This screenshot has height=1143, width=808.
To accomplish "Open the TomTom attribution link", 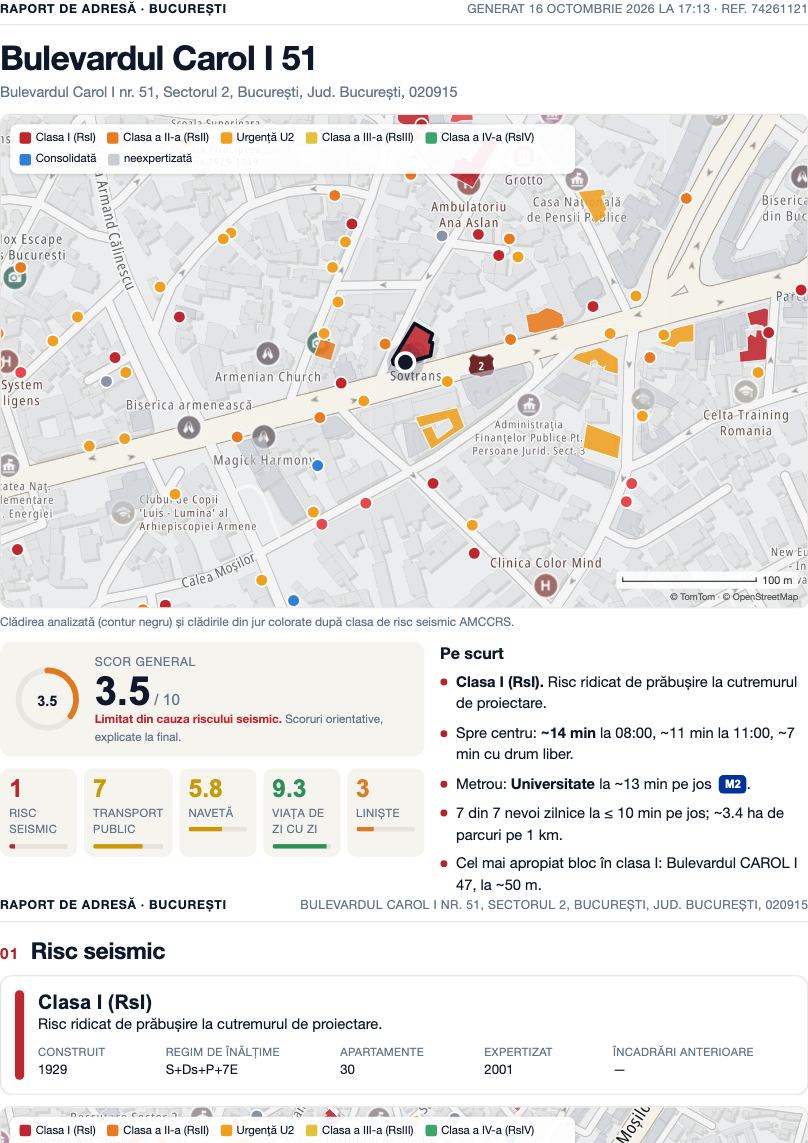I will click(x=693, y=597).
